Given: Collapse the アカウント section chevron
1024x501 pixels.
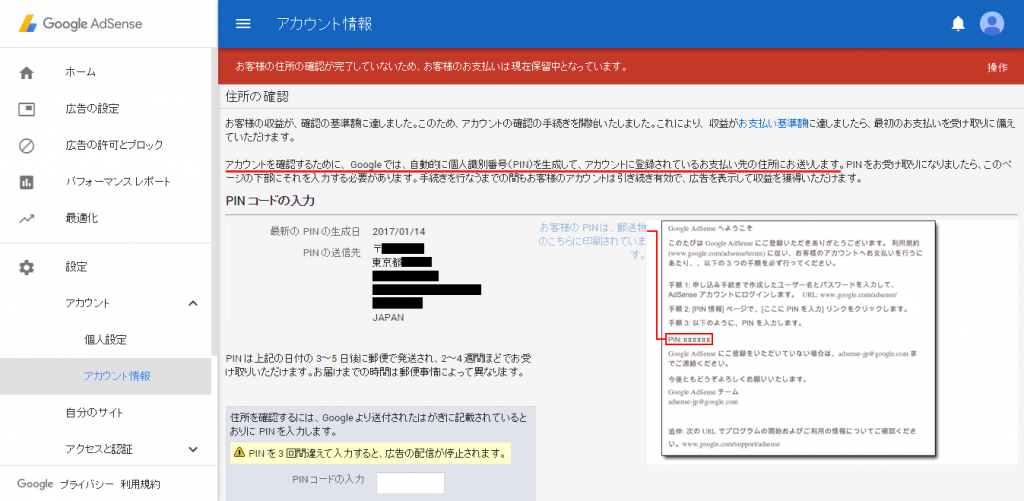Looking at the screenshot, I should click(193, 303).
